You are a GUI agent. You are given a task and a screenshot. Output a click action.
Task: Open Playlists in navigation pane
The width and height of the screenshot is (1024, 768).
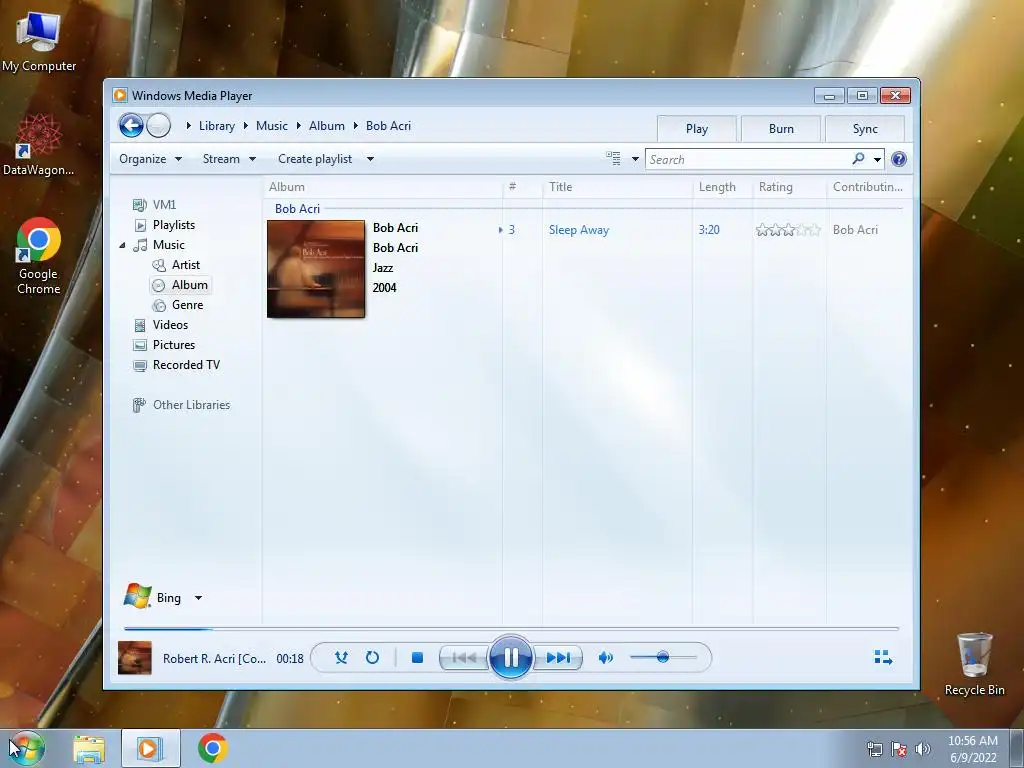coord(174,225)
